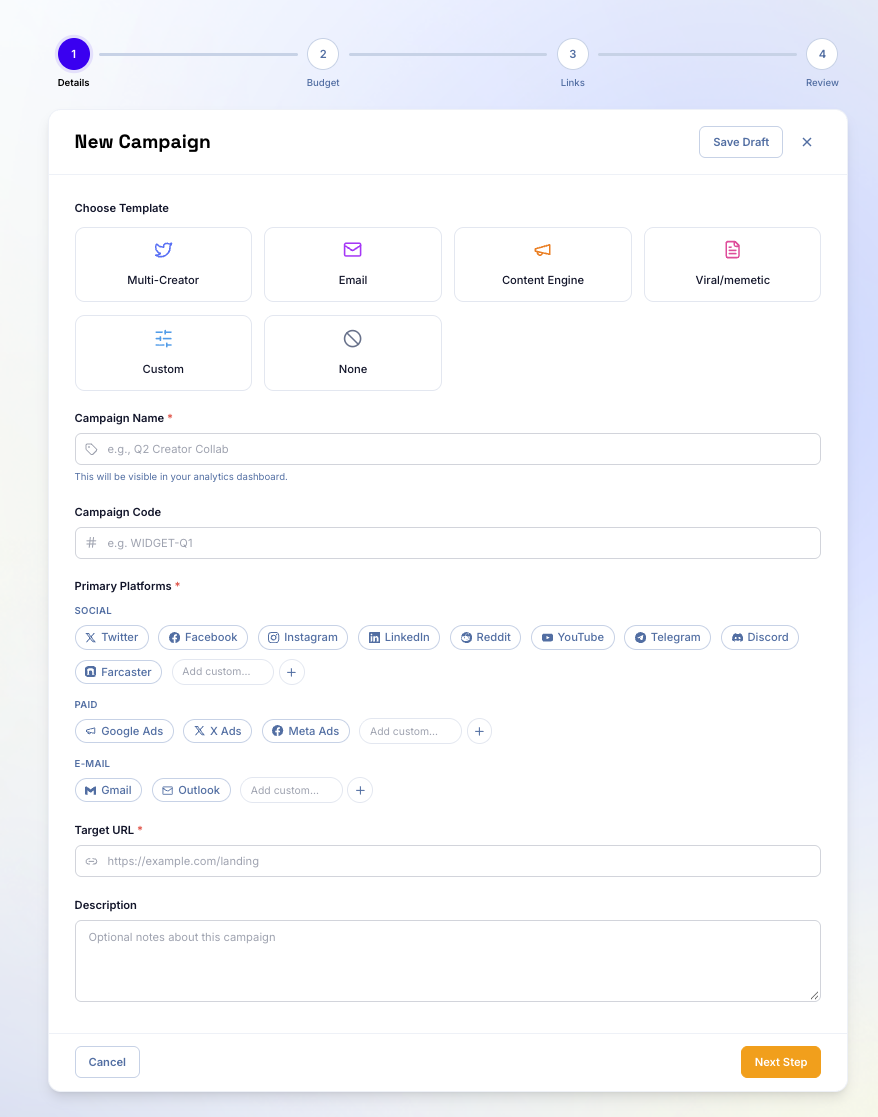Focus the Campaign Name input field

click(447, 449)
